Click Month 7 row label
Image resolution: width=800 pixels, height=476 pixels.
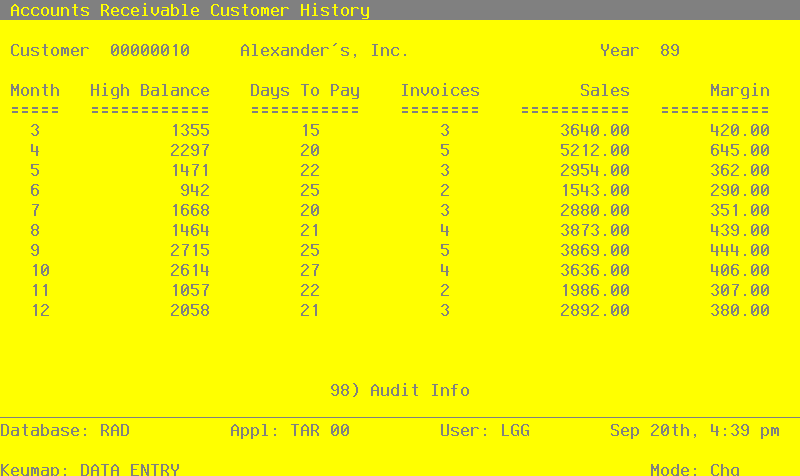click(x=35, y=210)
